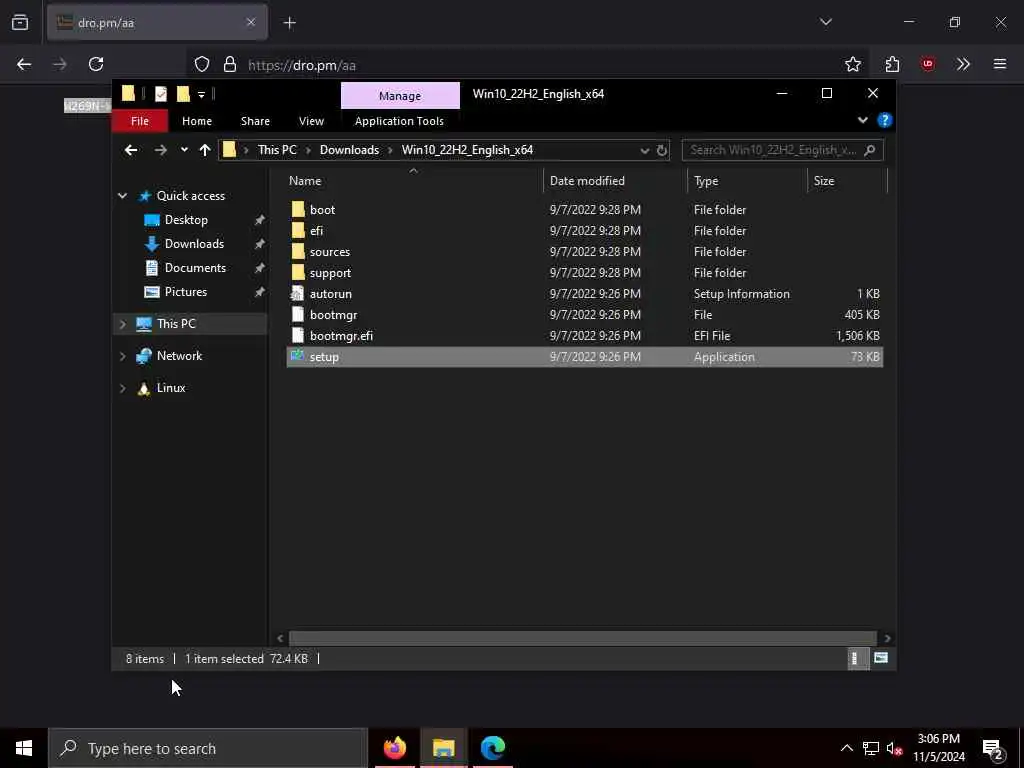Reload the page in Firefox
The image size is (1024, 768).
tap(96, 64)
